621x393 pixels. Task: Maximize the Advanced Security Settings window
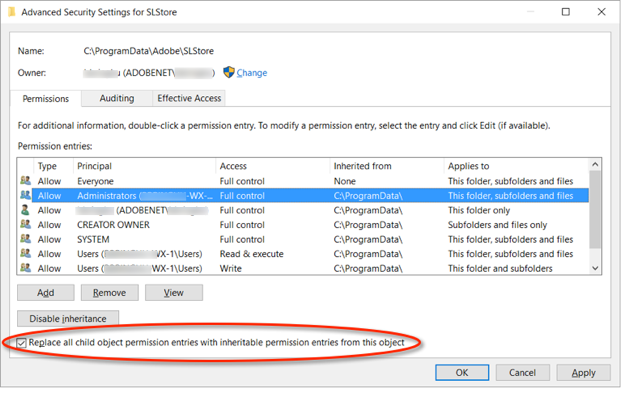pyautogui.click(x=566, y=12)
